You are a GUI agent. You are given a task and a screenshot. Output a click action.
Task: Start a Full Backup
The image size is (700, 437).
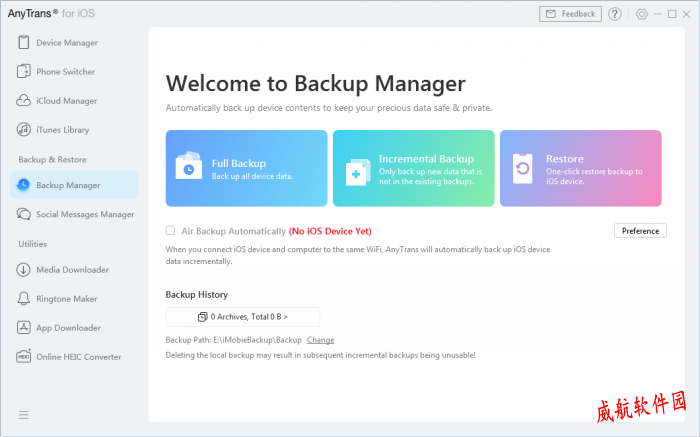tap(246, 168)
